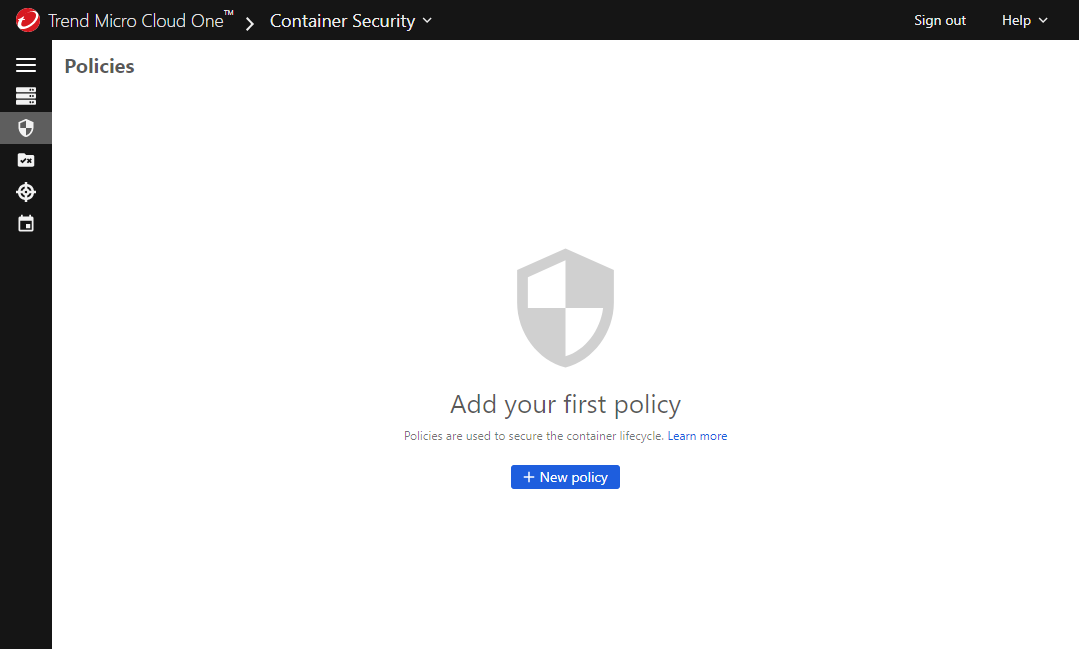Expand the chevron arrow next to Help
The image size is (1079, 649).
pos(1044,20)
